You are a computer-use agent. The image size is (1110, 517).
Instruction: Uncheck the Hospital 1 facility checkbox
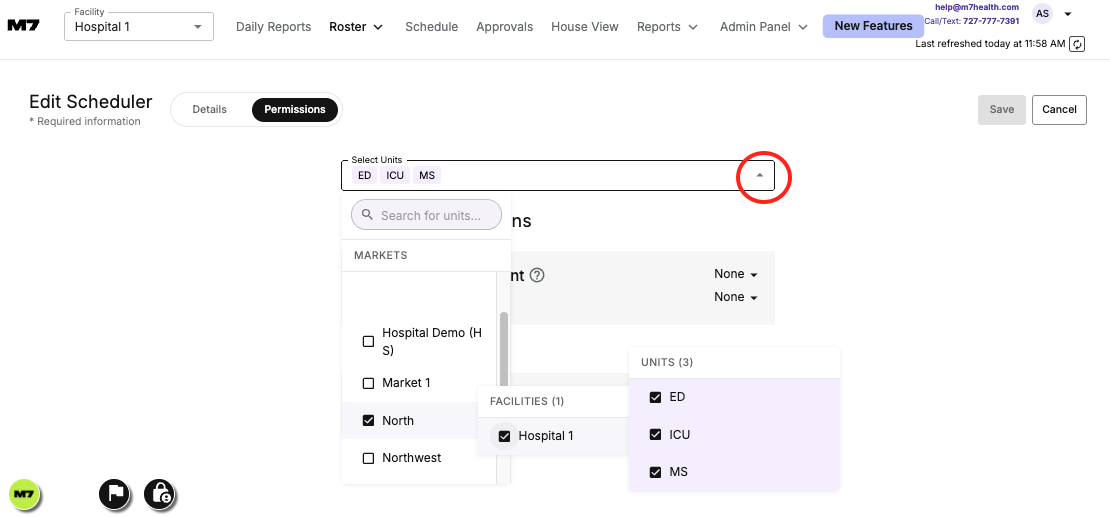[x=504, y=436]
